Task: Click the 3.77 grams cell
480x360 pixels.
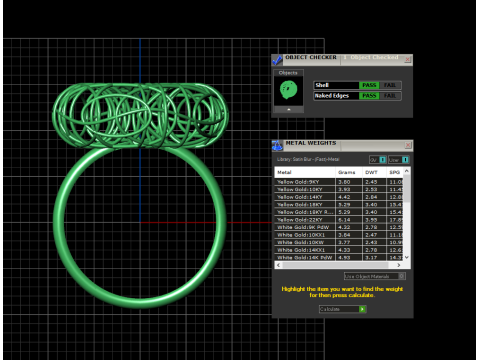Action: click(x=349, y=242)
